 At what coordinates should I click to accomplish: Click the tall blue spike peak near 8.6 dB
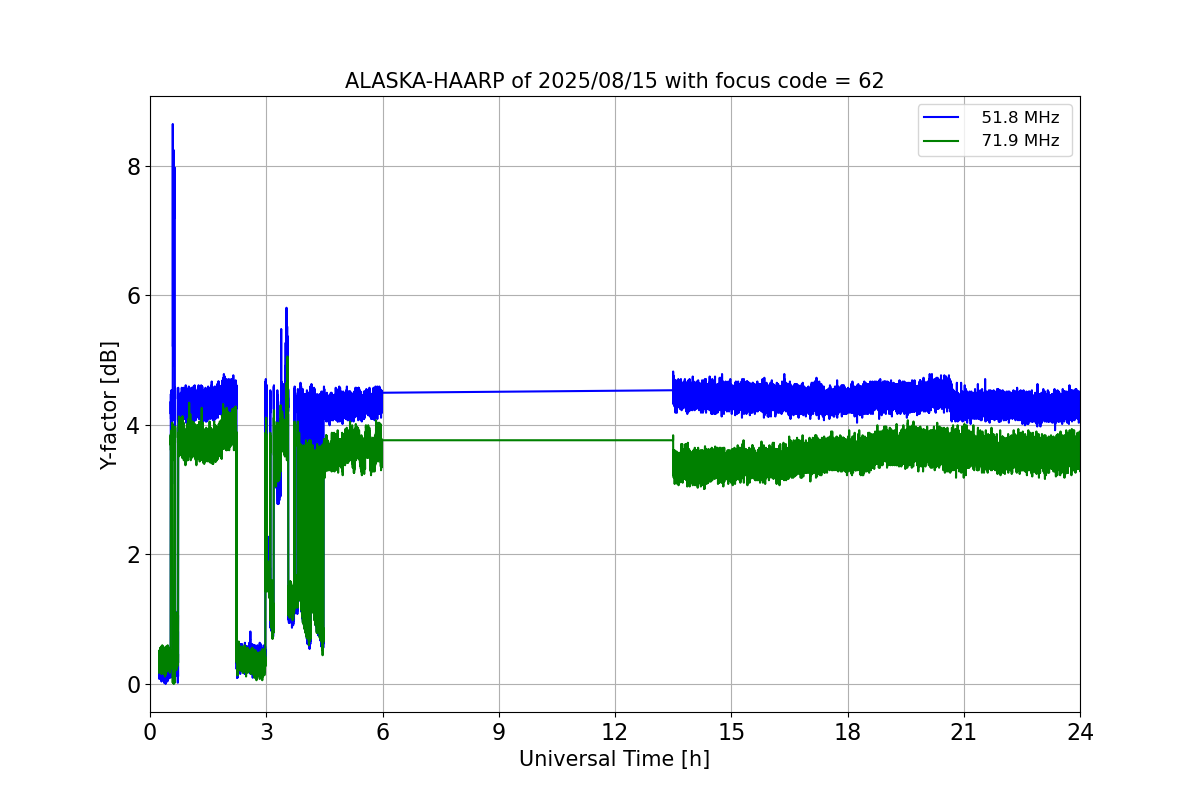[172, 126]
